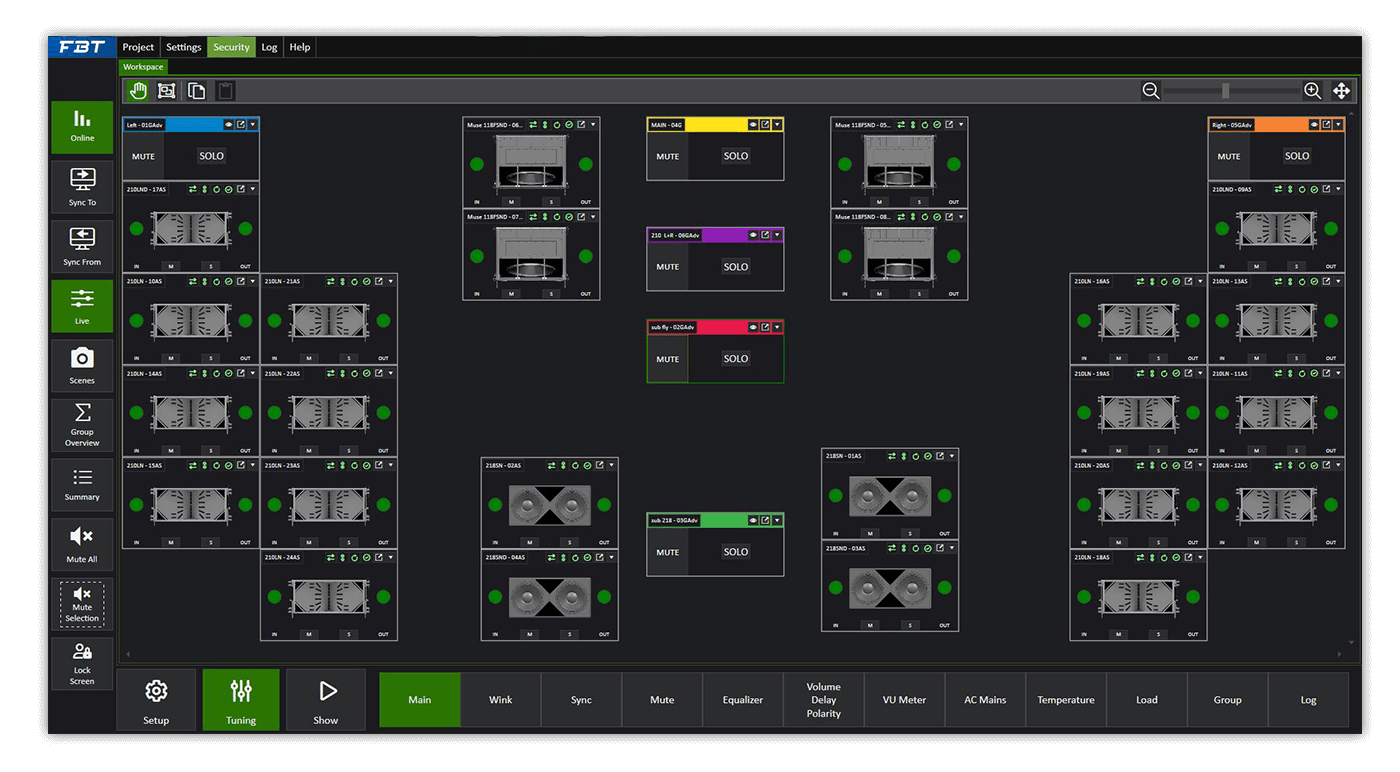Toggle eye visibility on MAIN - 04G group
1400x772 pixels.
point(752,125)
